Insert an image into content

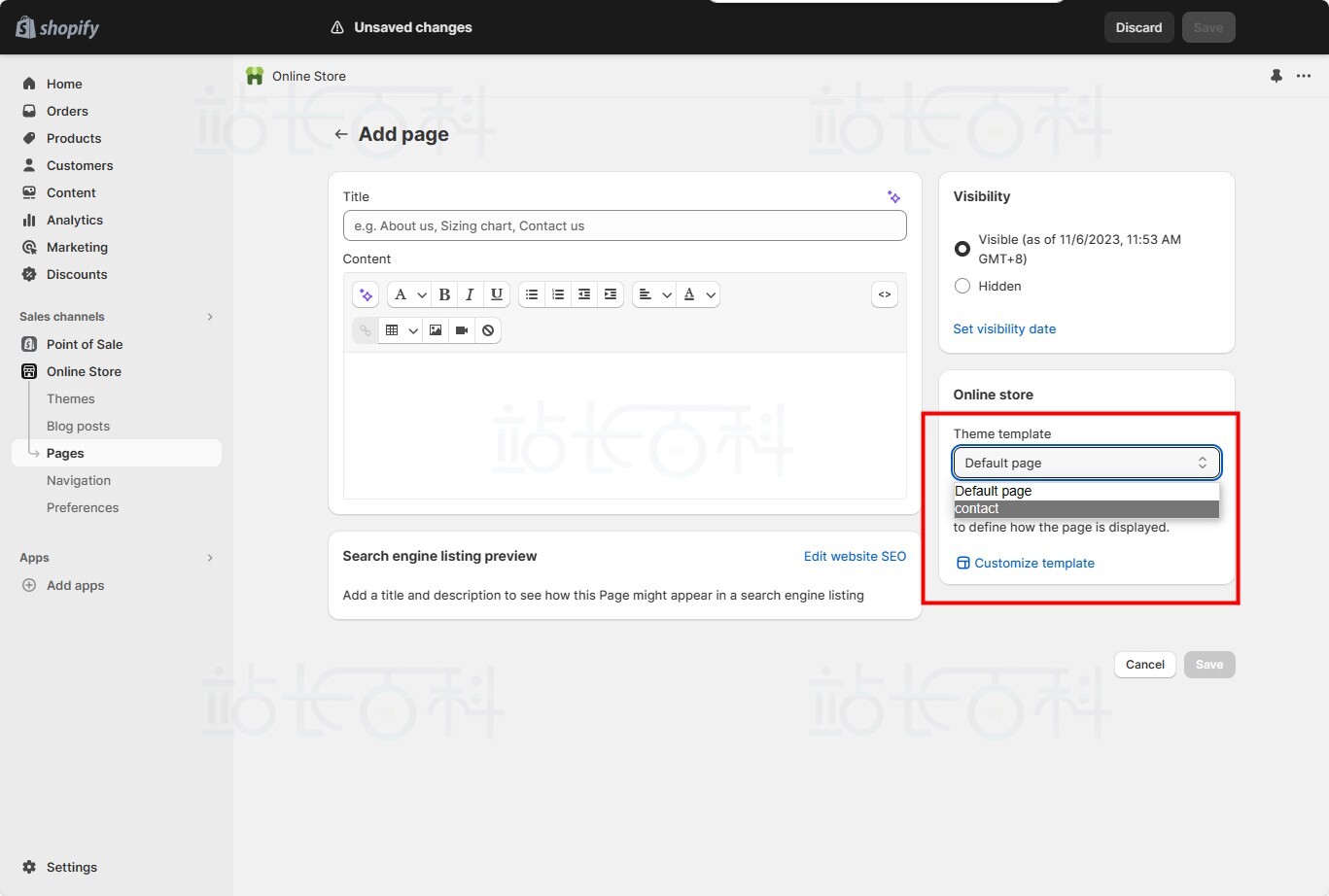[436, 330]
